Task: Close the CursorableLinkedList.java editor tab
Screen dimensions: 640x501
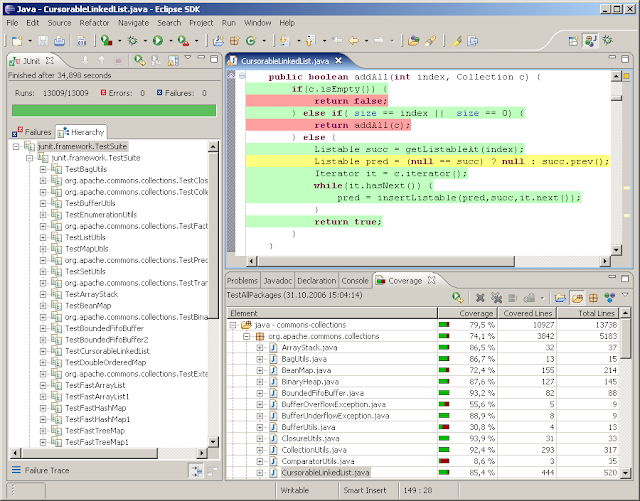Action: pyautogui.click(x=338, y=60)
